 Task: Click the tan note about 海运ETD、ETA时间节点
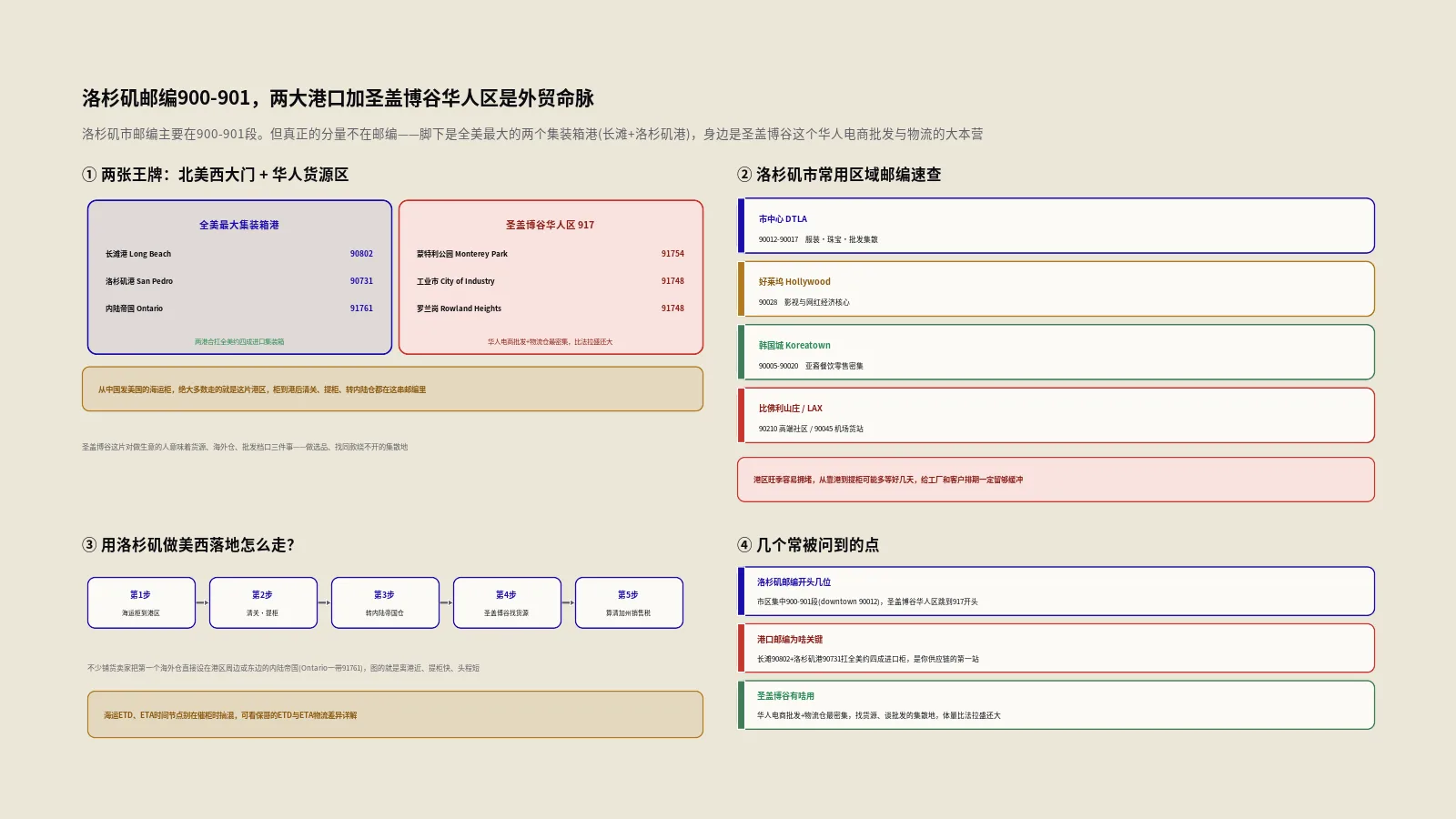pyautogui.click(x=395, y=714)
